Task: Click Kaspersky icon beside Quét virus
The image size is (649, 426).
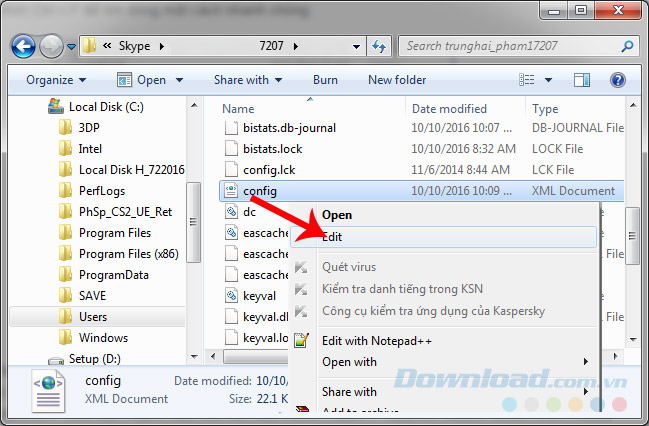Action: click(301, 267)
